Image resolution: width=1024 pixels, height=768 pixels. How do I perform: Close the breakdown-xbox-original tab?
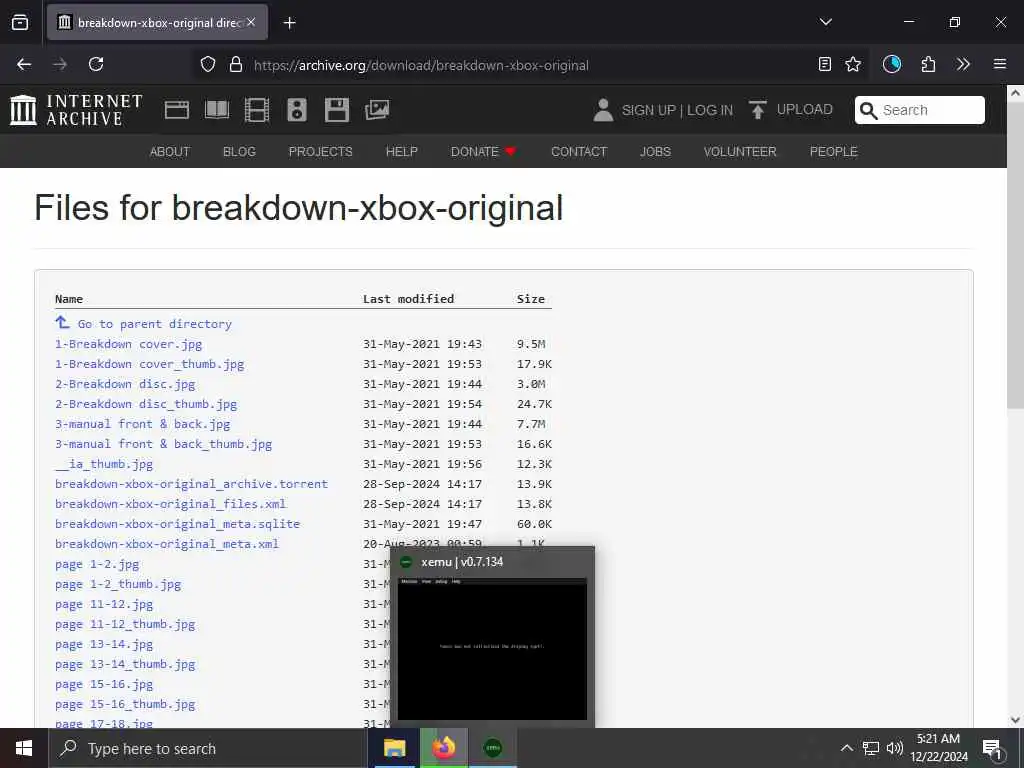[x=251, y=22]
